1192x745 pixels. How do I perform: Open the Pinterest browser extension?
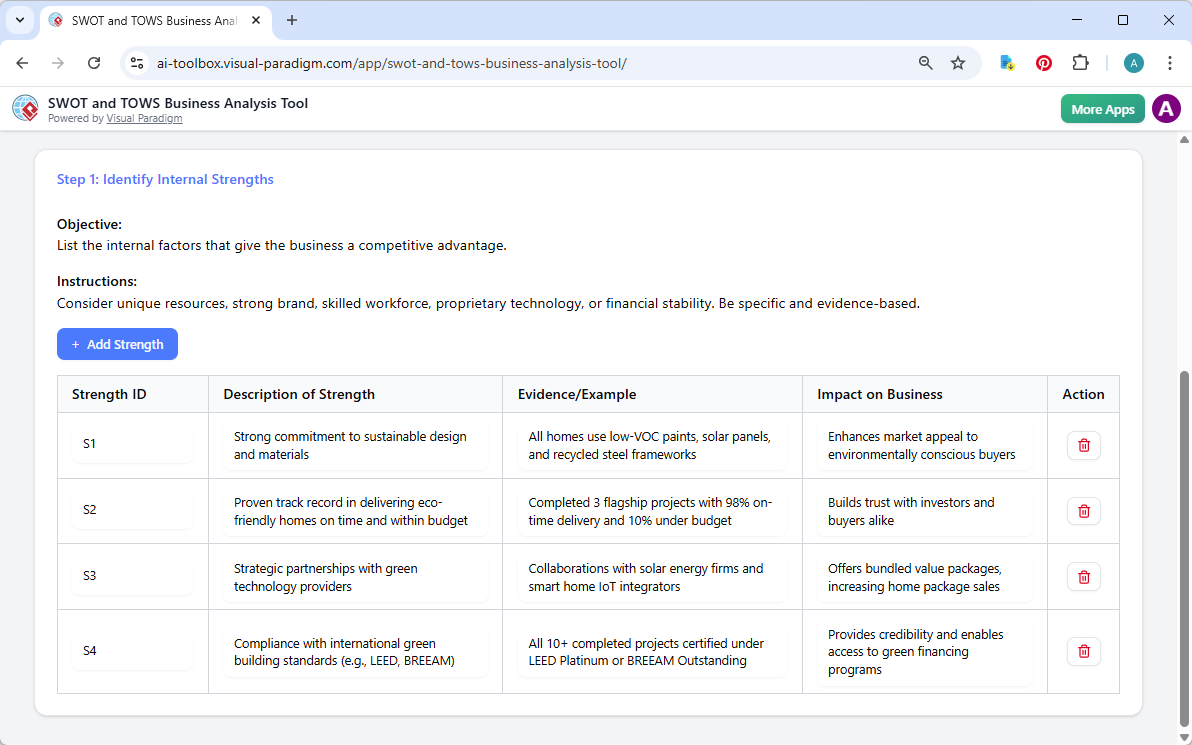point(1043,62)
